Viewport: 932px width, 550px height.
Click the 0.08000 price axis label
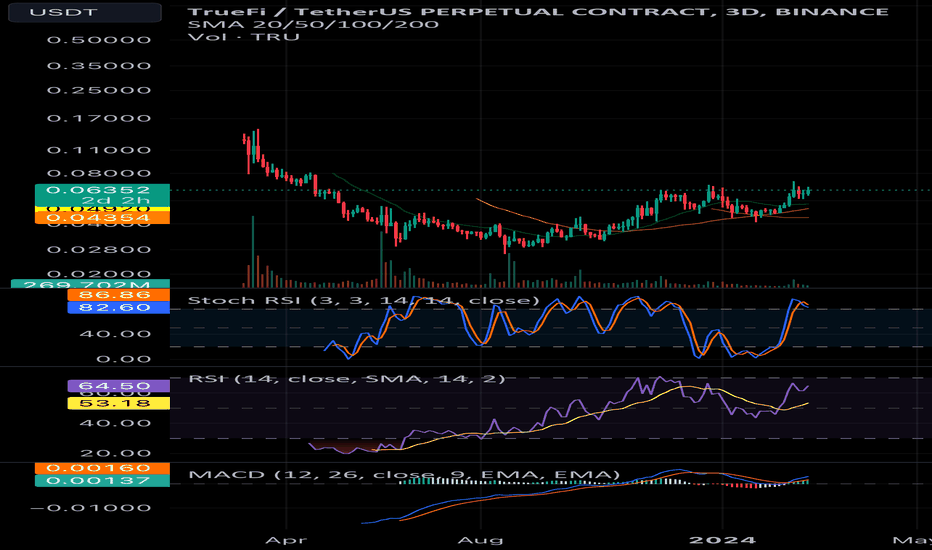pos(99,174)
